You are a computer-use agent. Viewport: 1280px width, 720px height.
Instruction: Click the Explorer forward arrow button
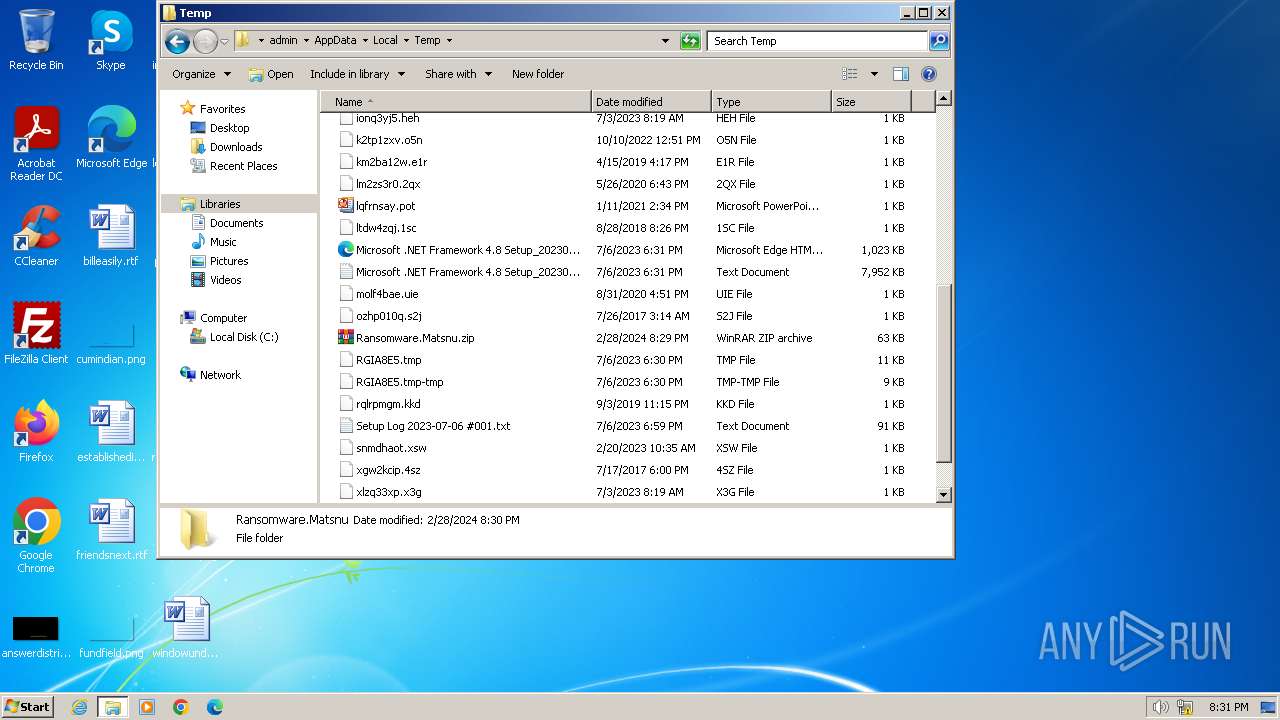[205, 41]
